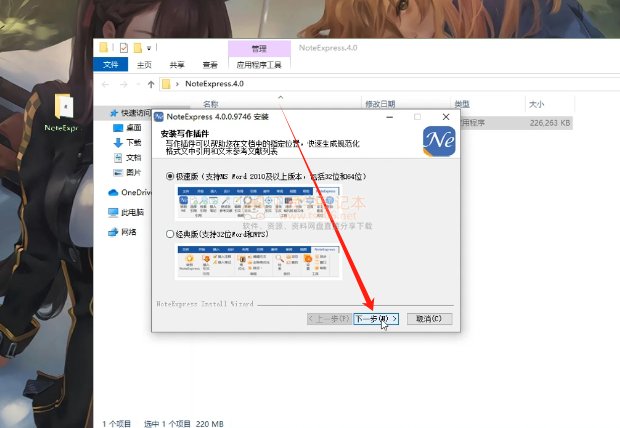
Task: Click the OneDrive cloud icon
Action: click(113, 193)
